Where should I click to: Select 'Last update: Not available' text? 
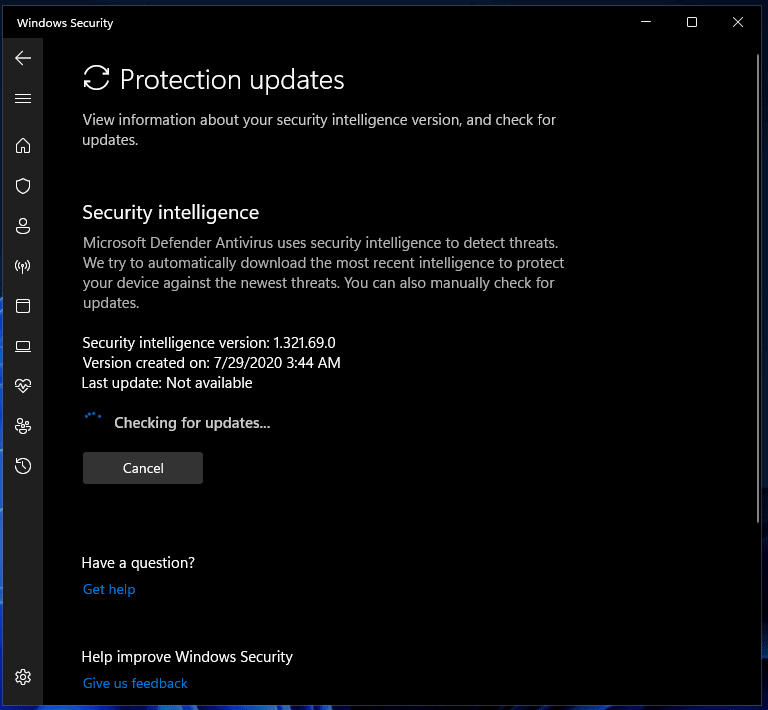click(x=167, y=383)
